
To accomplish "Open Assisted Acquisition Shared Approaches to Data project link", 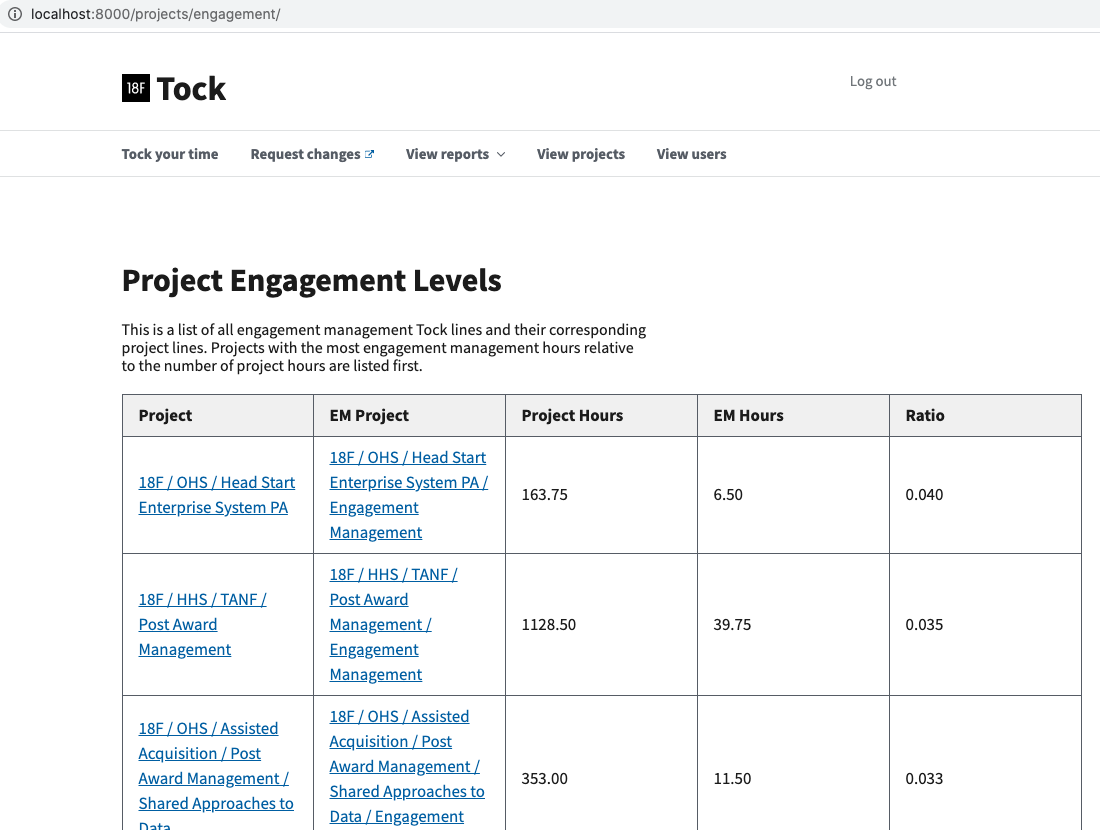I will click(x=215, y=777).
